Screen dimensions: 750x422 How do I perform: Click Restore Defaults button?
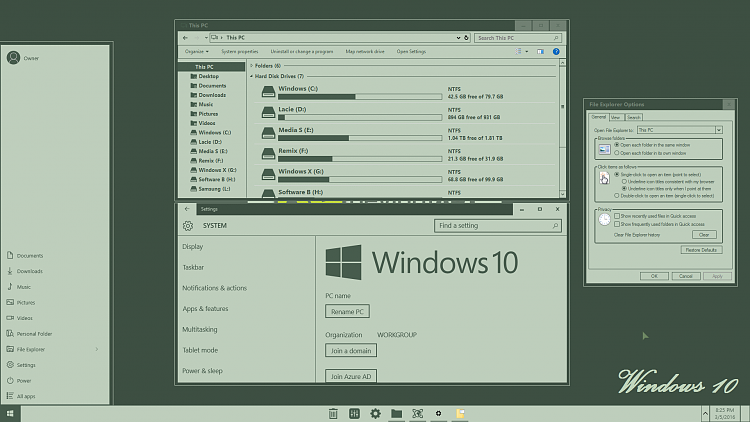pyautogui.click(x=701, y=250)
